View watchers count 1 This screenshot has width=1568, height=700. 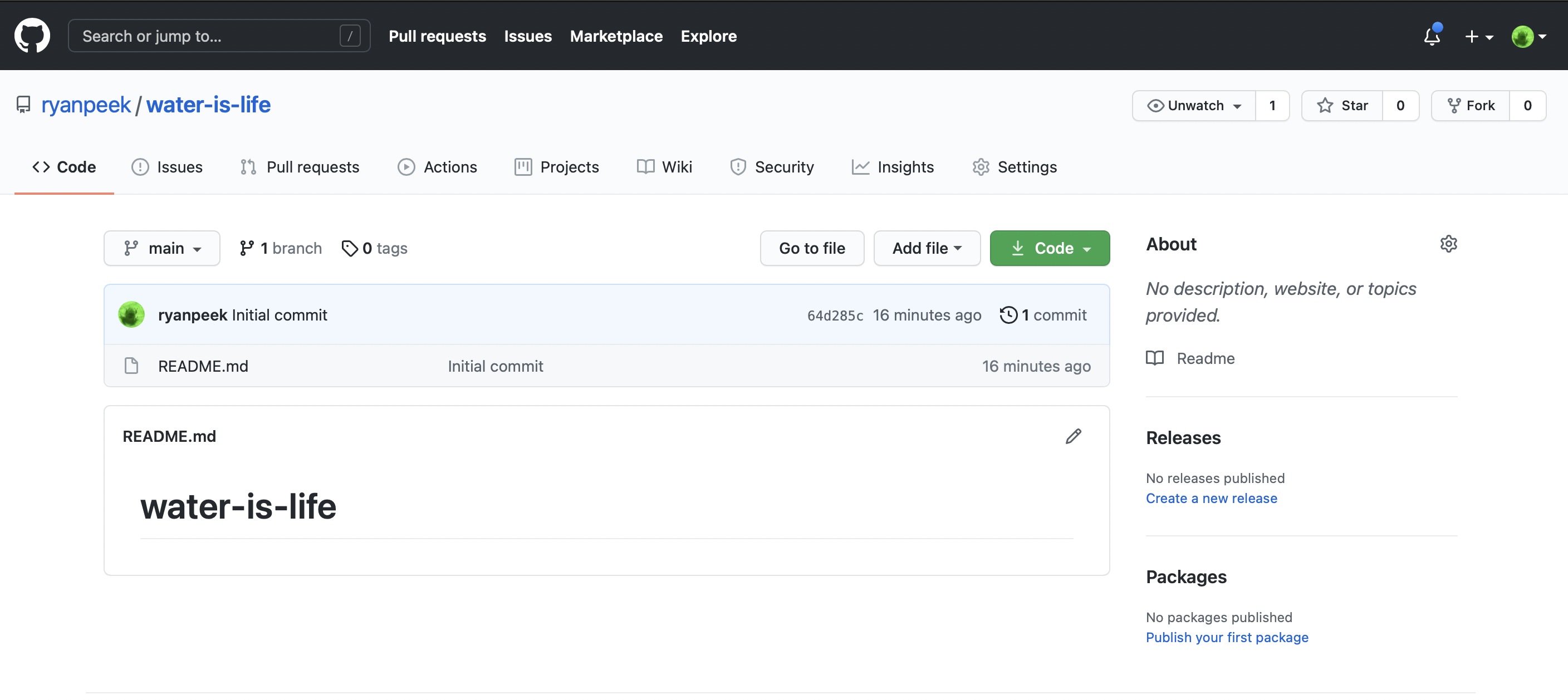point(1272,106)
